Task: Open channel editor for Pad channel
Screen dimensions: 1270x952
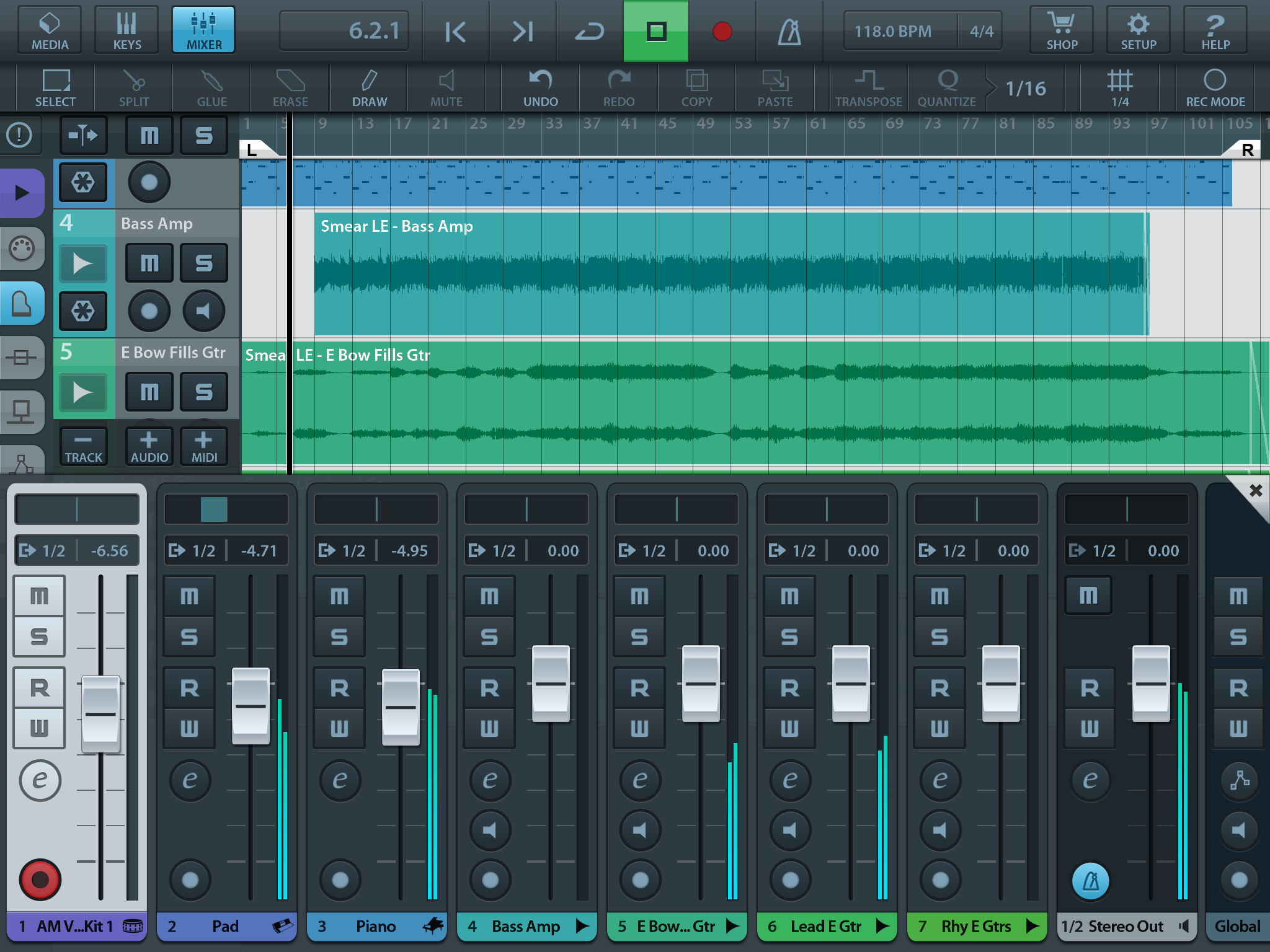Action: point(190,780)
